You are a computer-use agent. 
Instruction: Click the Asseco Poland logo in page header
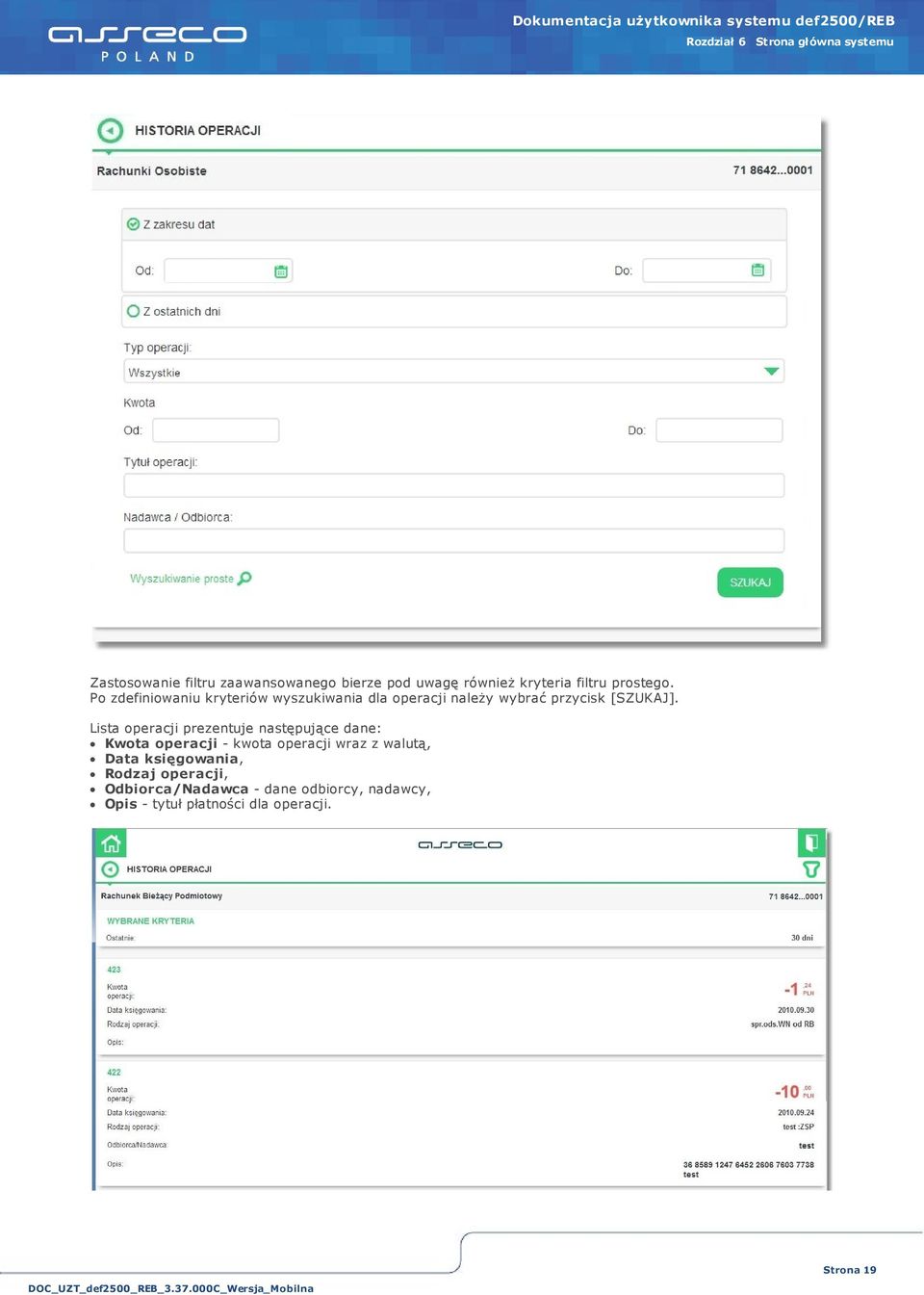147,43
